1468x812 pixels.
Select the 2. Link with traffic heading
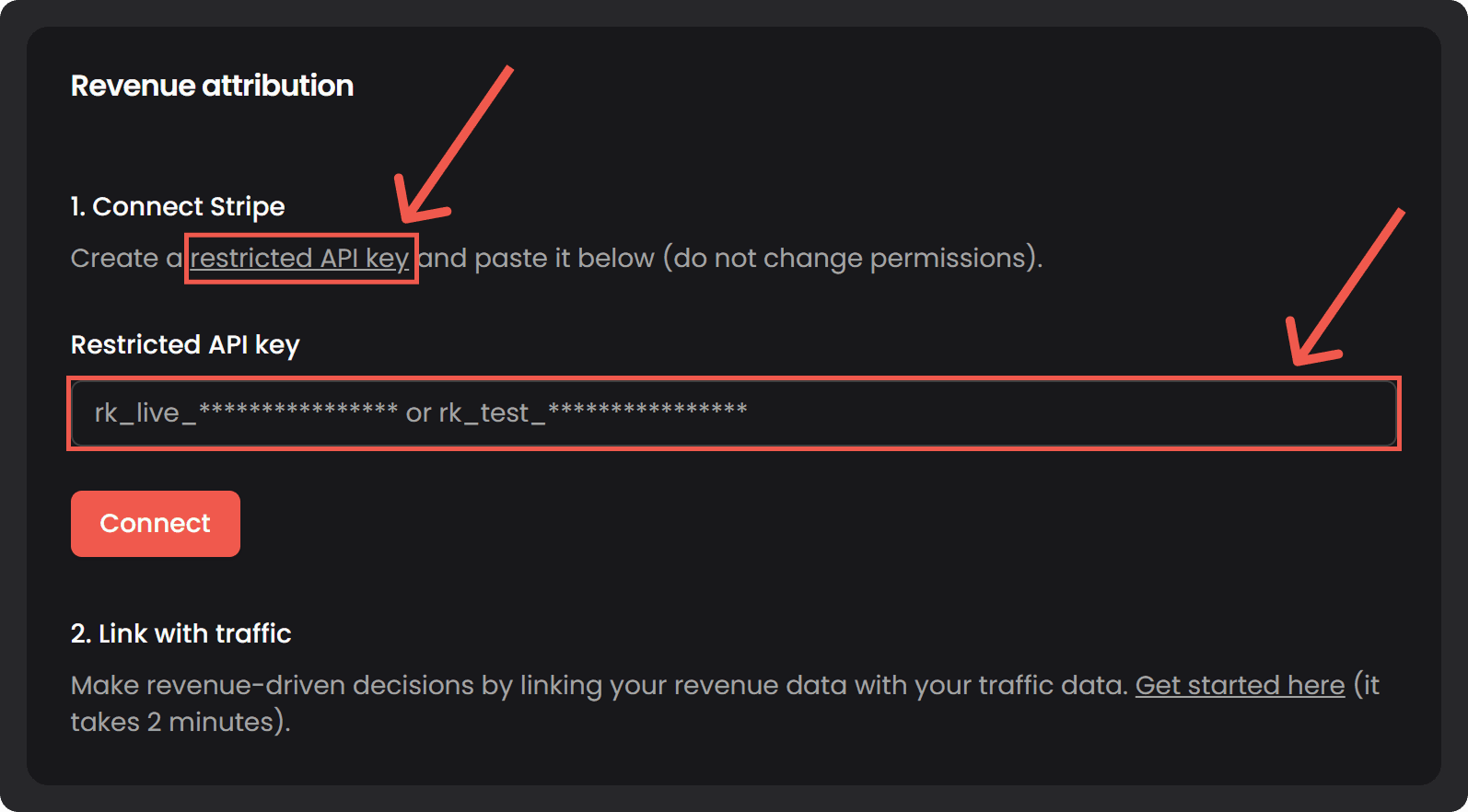tap(181, 634)
